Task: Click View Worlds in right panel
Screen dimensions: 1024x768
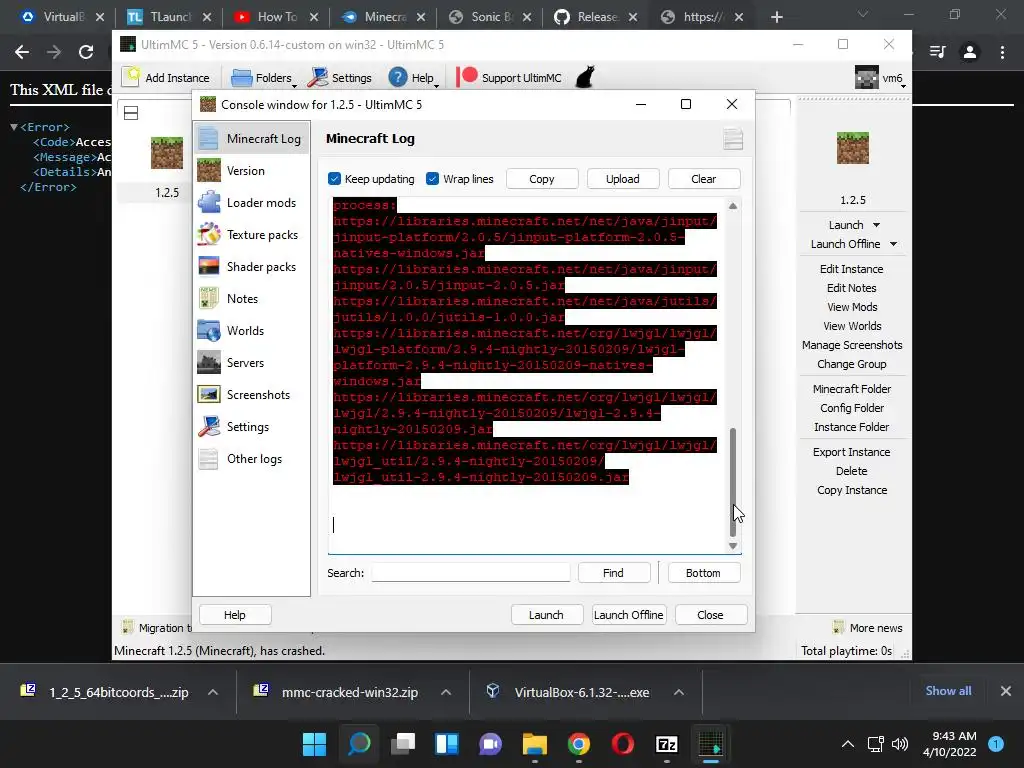Action: pos(852,326)
